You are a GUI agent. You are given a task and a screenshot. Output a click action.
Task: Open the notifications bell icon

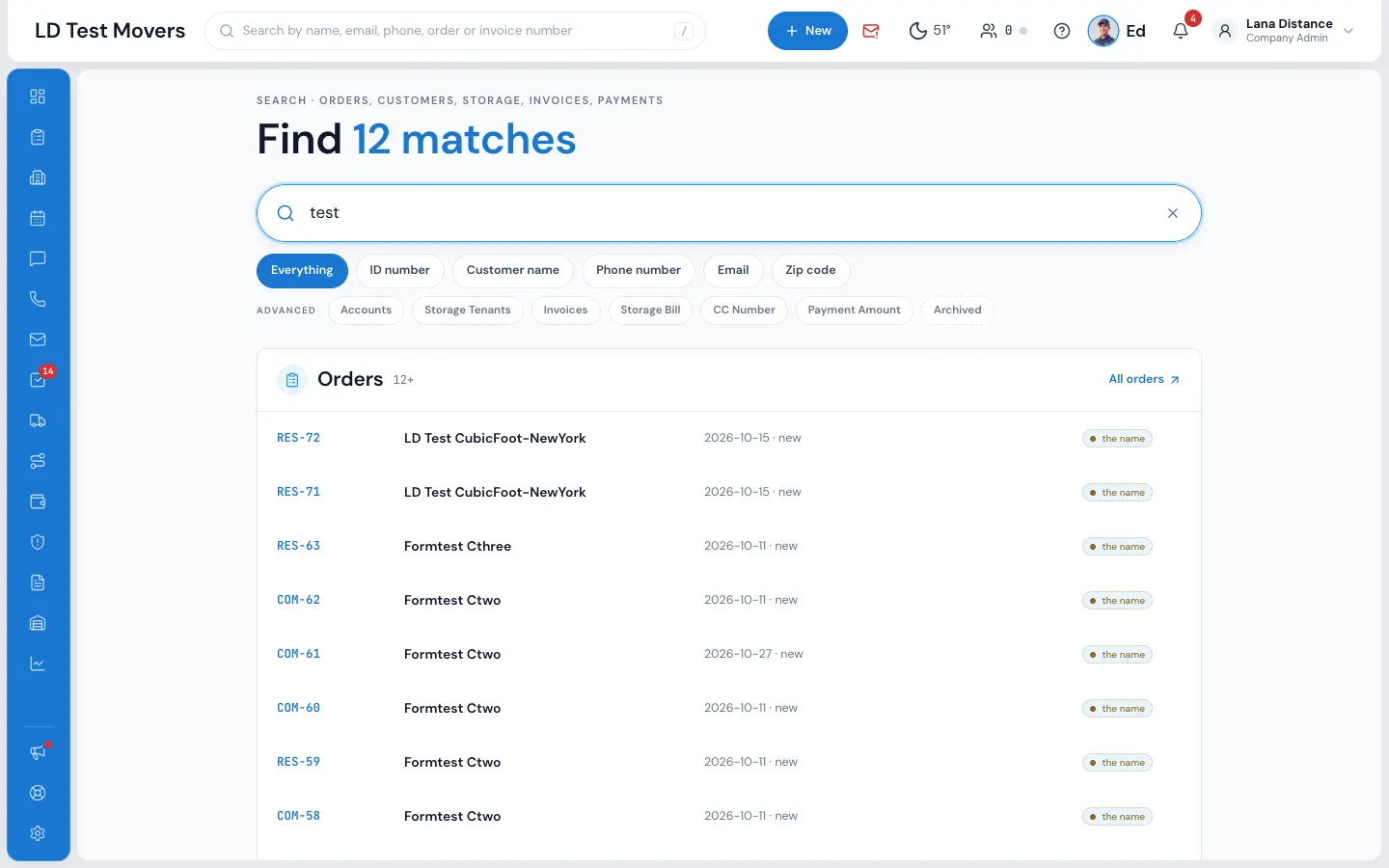pos(1181,31)
